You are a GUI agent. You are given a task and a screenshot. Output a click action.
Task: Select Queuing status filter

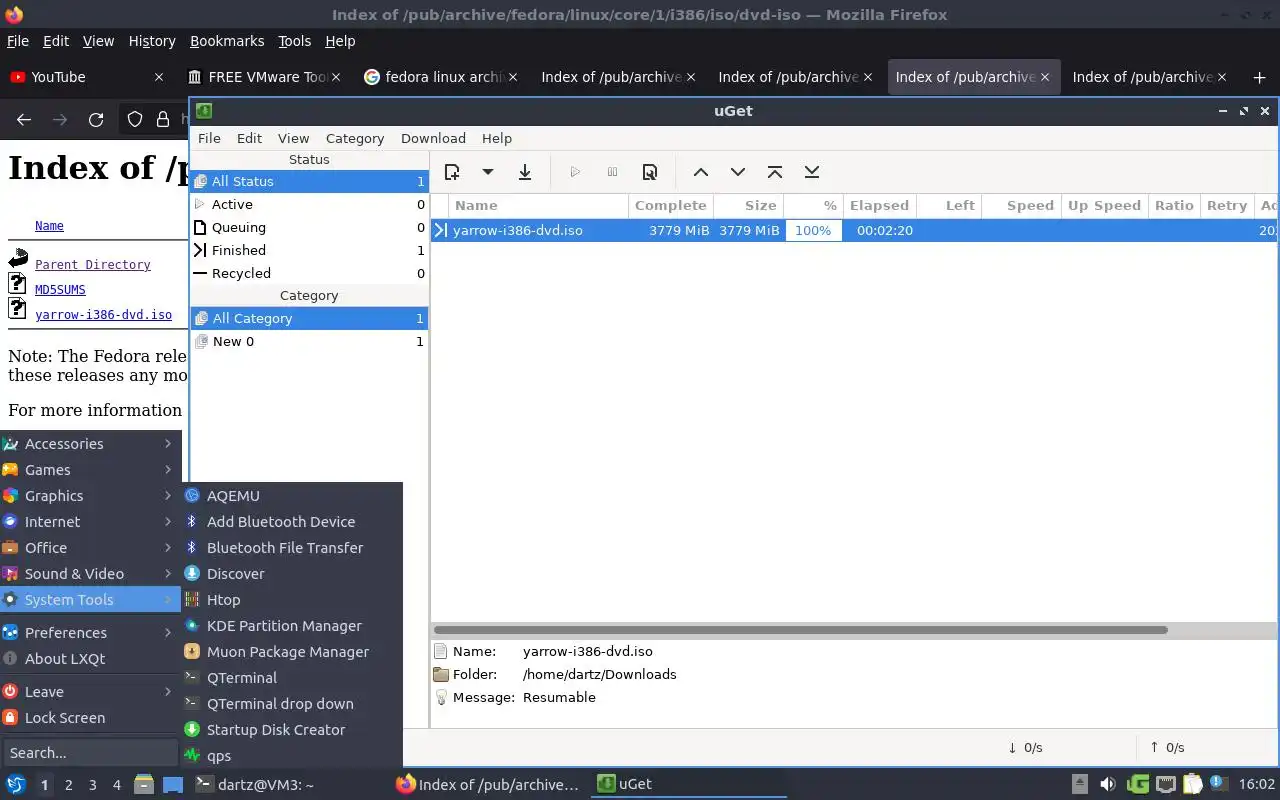[309, 227]
